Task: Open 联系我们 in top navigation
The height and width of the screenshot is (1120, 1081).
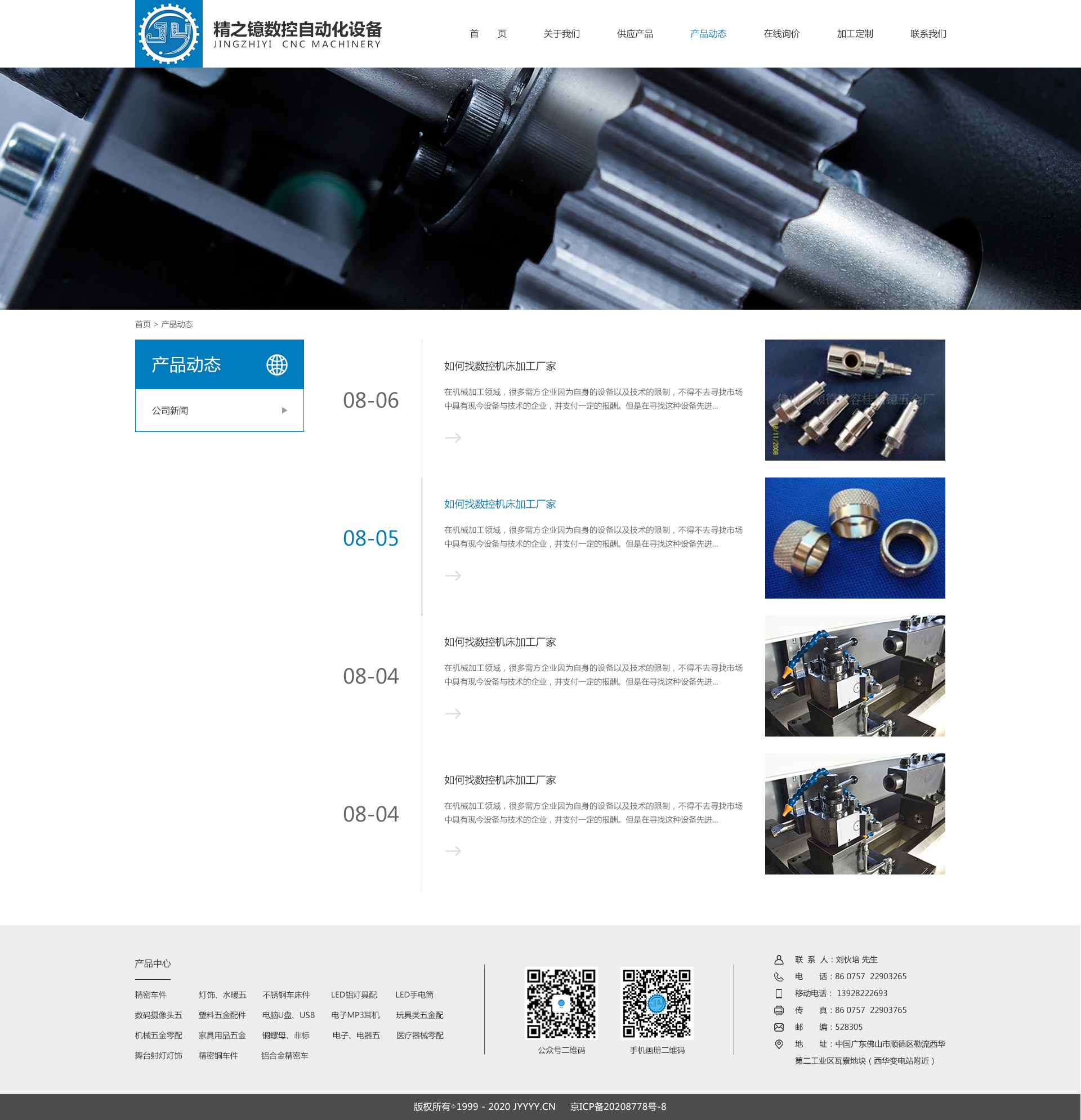Action: 928,34
